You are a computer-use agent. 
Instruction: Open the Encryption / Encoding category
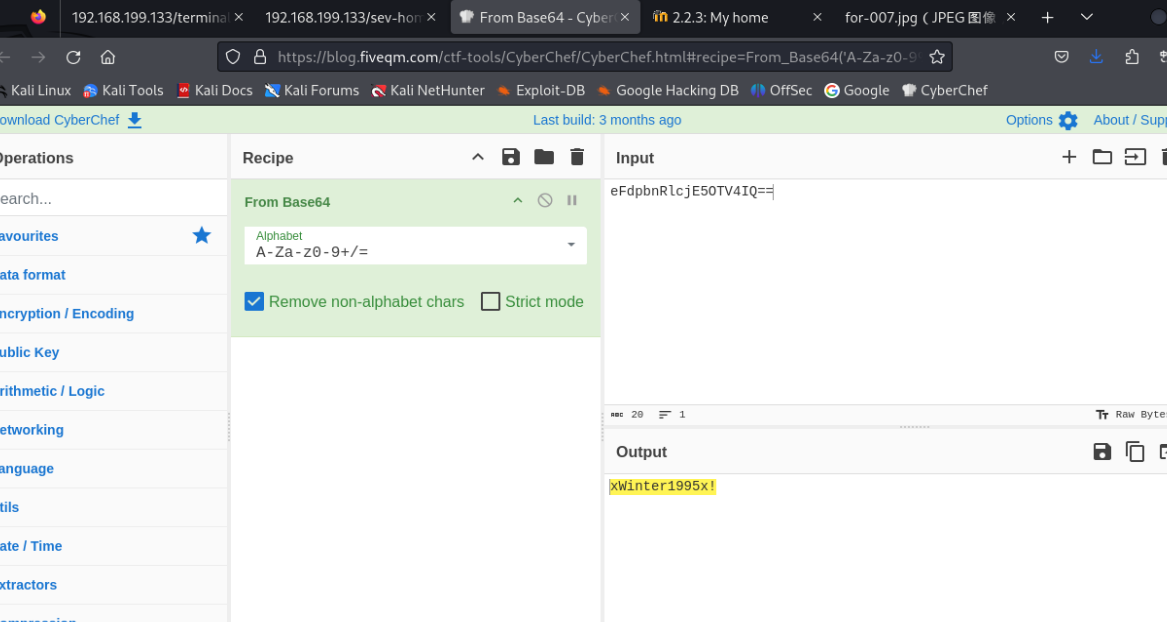click(66, 314)
